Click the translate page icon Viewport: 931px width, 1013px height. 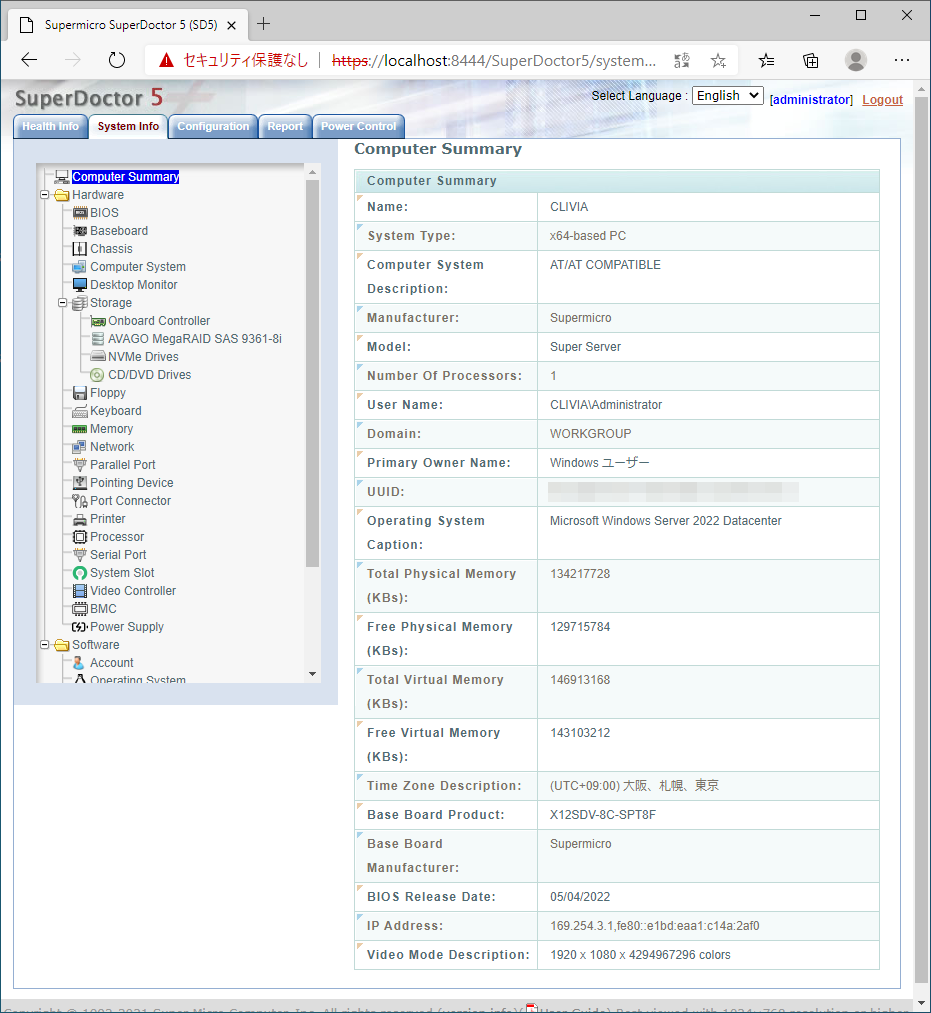[x=682, y=61]
